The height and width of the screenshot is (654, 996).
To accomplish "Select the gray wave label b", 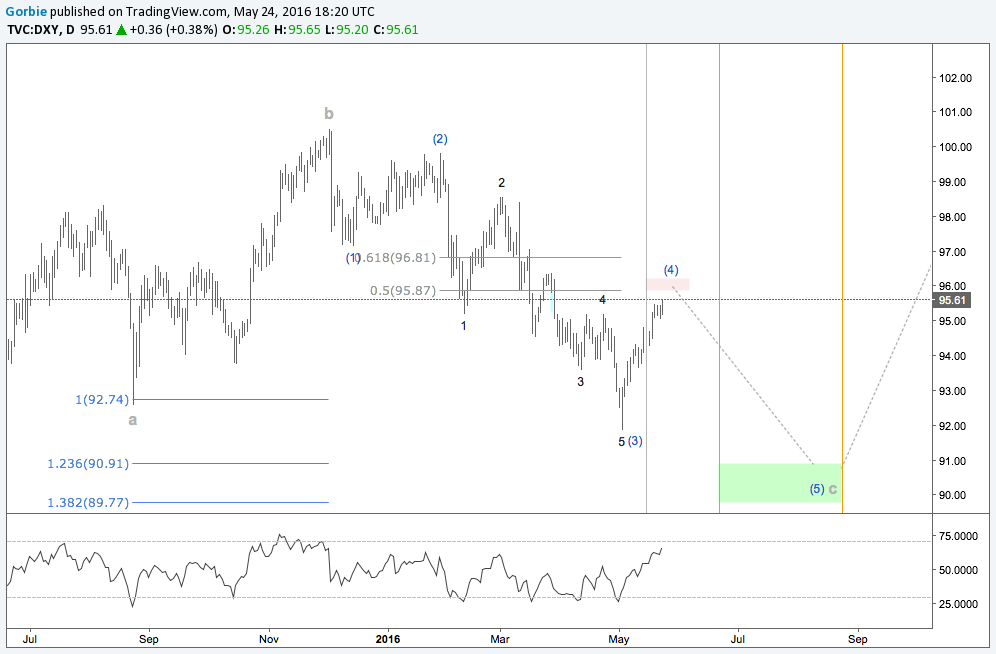I will (x=328, y=114).
